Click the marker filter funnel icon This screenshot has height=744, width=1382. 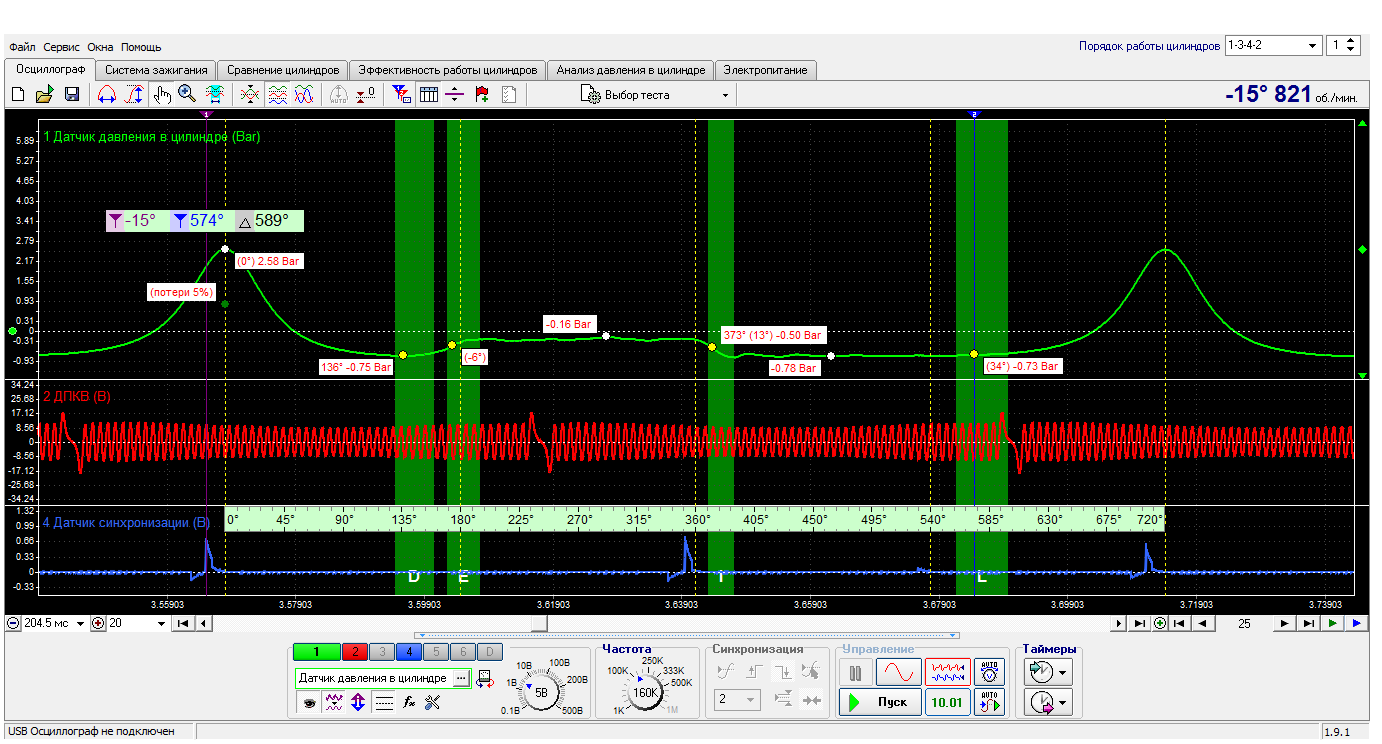click(x=402, y=95)
